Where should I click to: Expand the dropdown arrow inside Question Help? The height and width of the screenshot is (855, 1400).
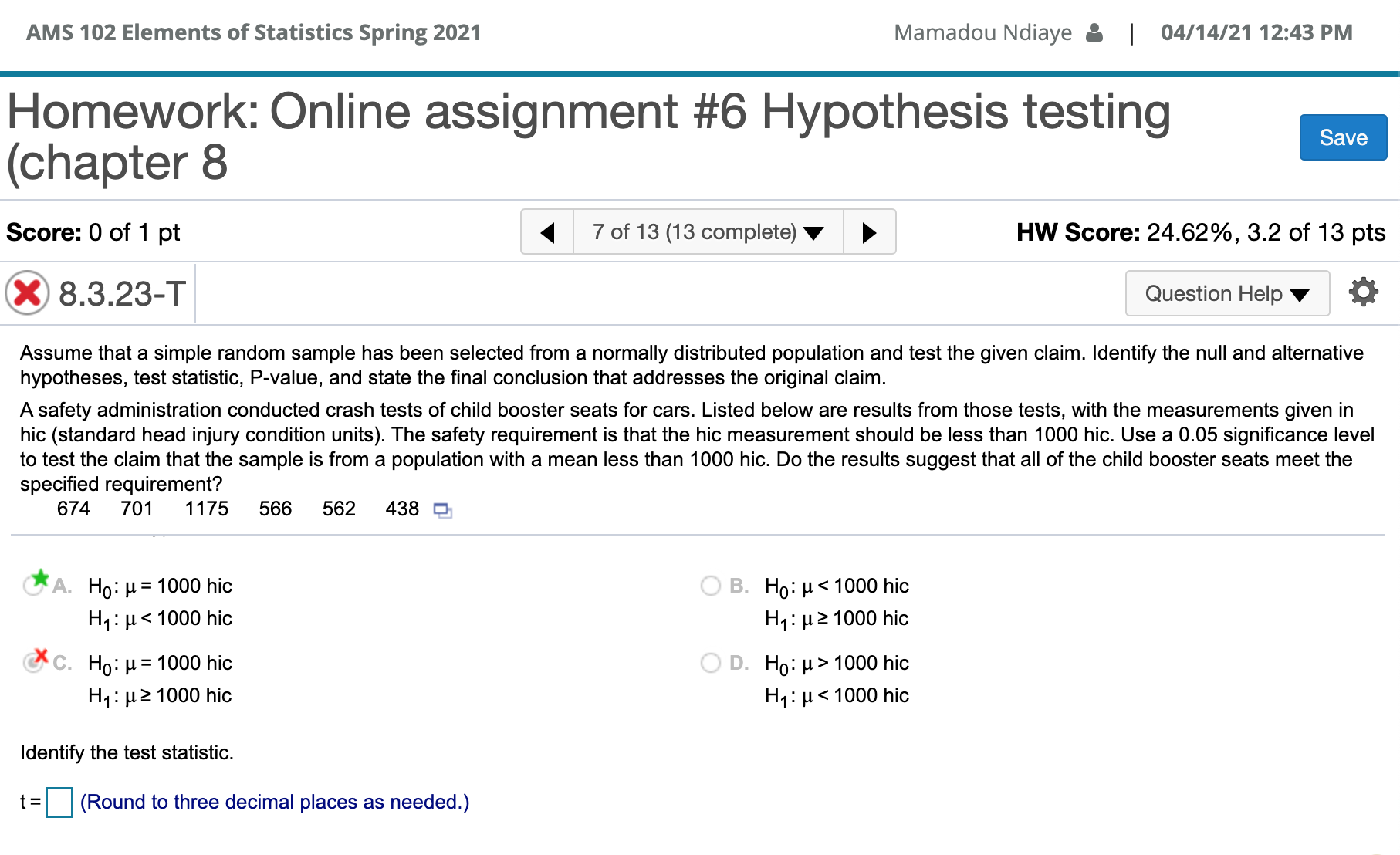[1300, 294]
